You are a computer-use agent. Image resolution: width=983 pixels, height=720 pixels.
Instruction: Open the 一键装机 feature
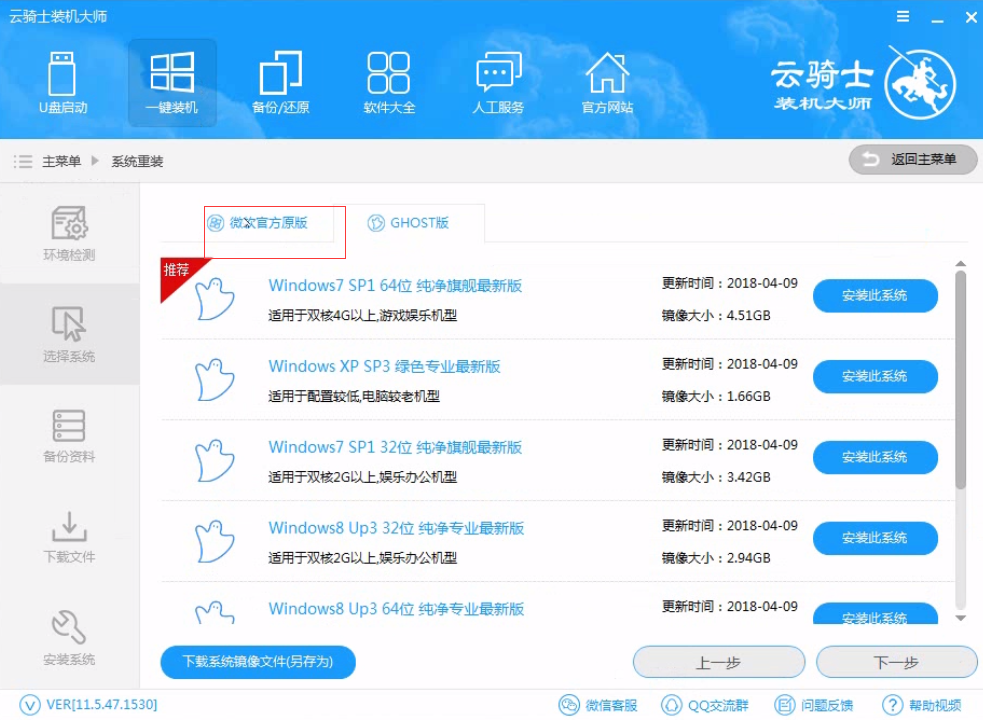tap(171, 82)
